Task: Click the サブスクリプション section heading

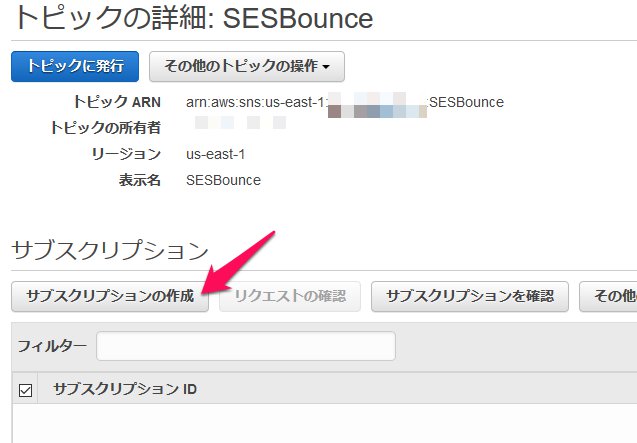Action: pos(109,250)
